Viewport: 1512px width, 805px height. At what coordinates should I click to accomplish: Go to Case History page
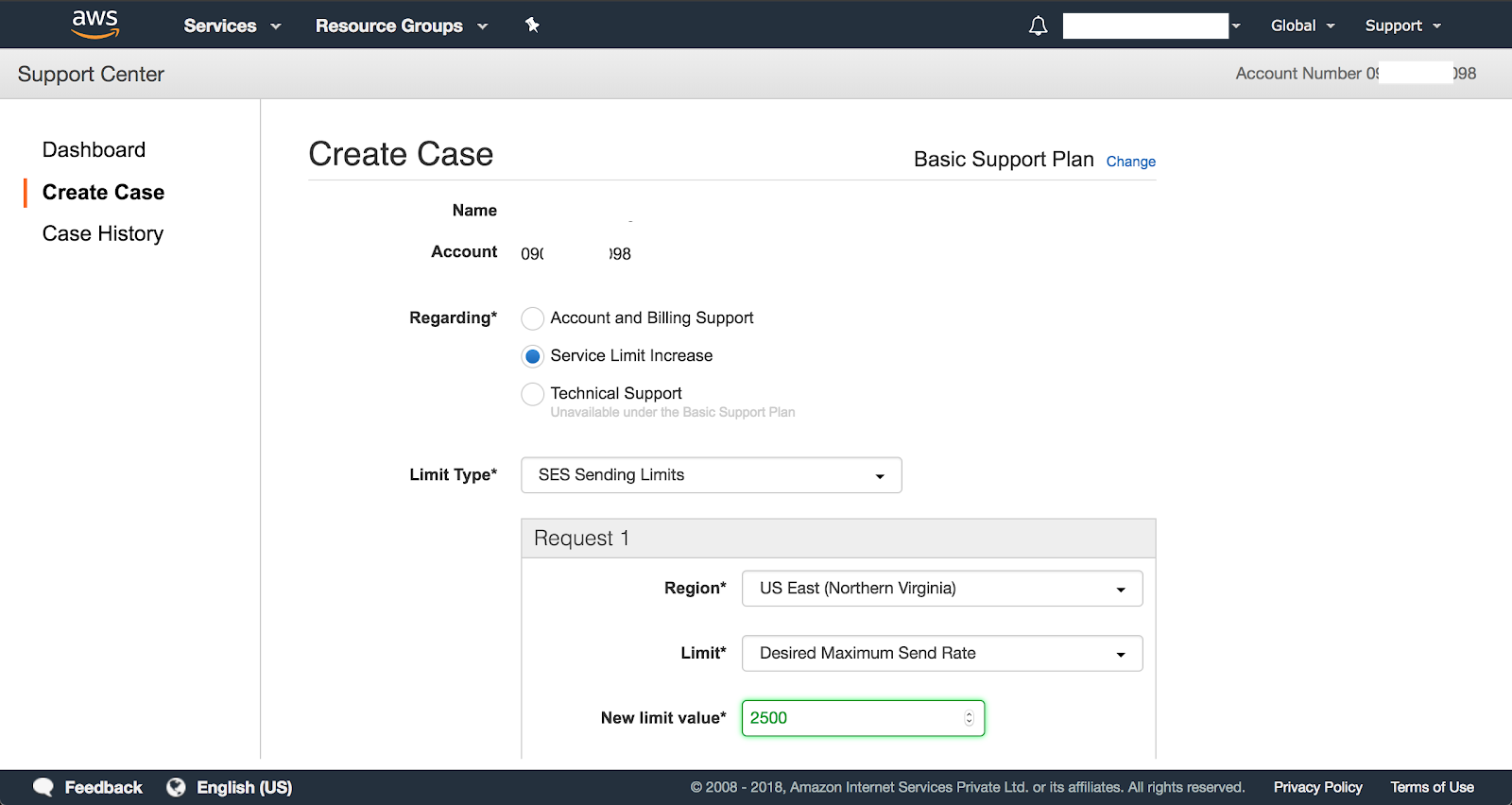pyautogui.click(x=103, y=233)
